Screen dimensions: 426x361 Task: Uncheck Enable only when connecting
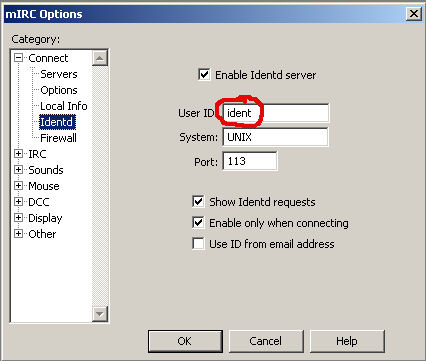coord(198,223)
